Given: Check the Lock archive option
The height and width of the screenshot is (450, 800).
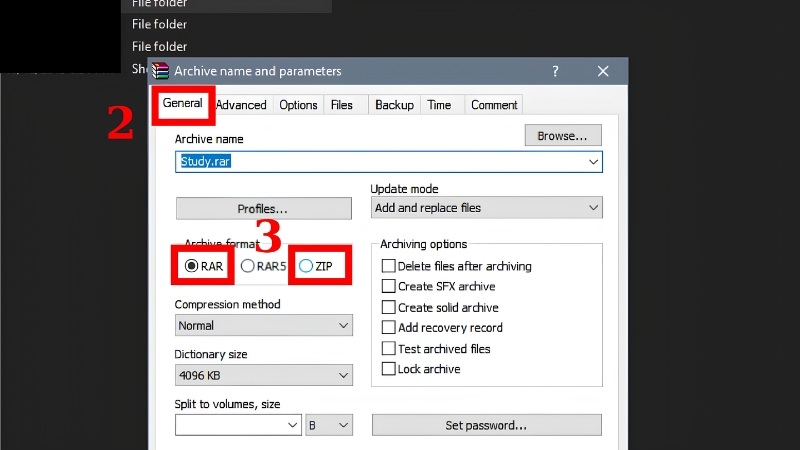Looking at the screenshot, I should coord(421,369).
